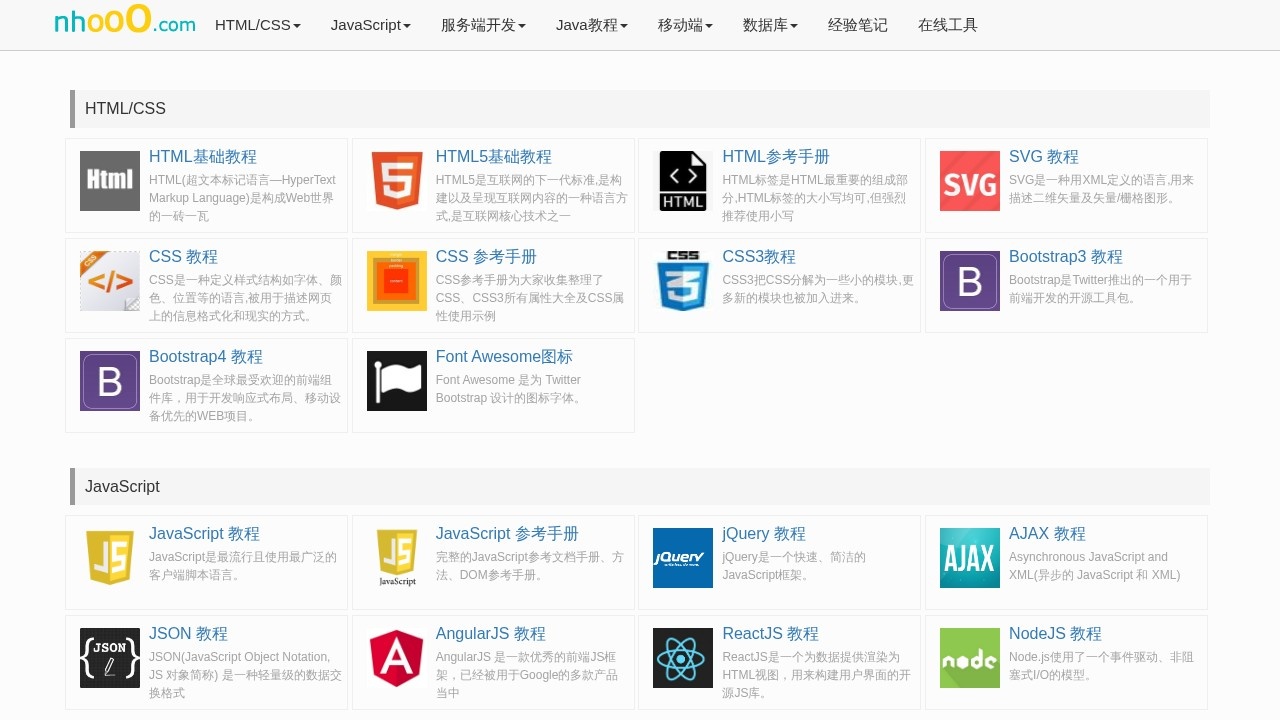The height and width of the screenshot is (720, 1280).
Task: Expand the 数据库 dropdown
Action: point(770,25)
